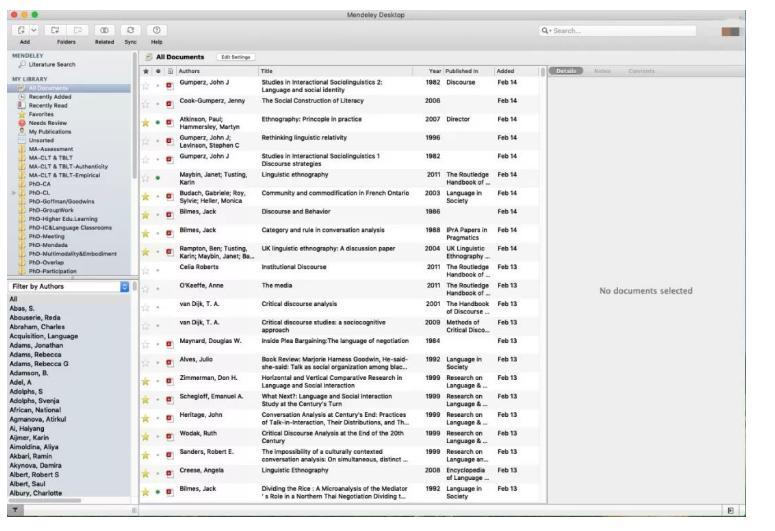Select the Unsorted documents entry
Image resolution: width=775 pixels, height=531 pixels.
(41, 140)
